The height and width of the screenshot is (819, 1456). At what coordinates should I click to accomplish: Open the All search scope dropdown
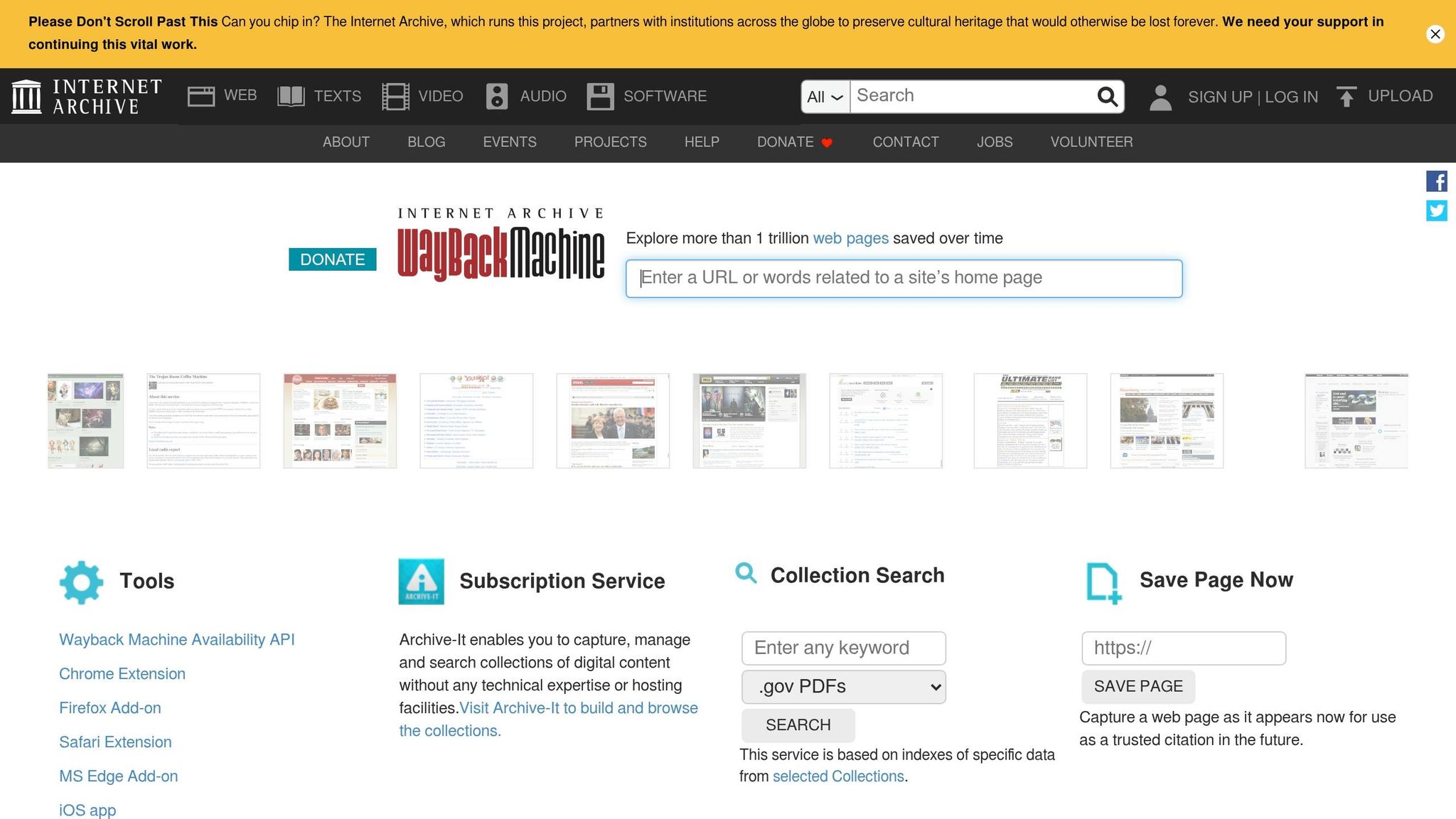coord(825,97)
